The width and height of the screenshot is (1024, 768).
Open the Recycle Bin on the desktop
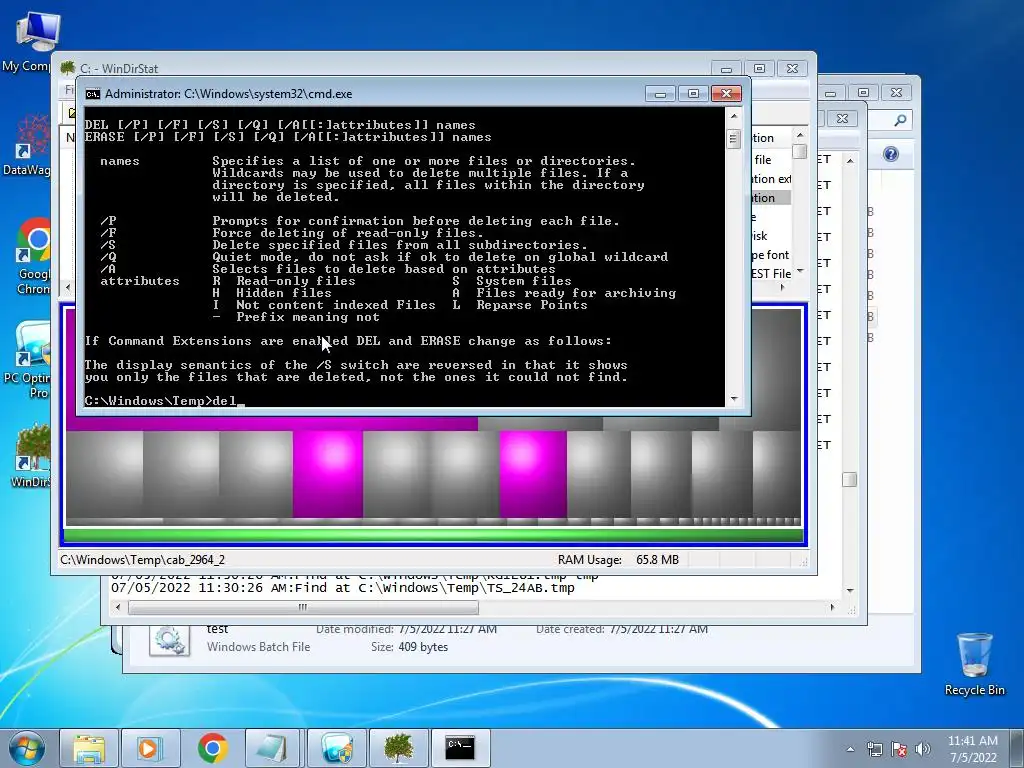pos(974,664)
